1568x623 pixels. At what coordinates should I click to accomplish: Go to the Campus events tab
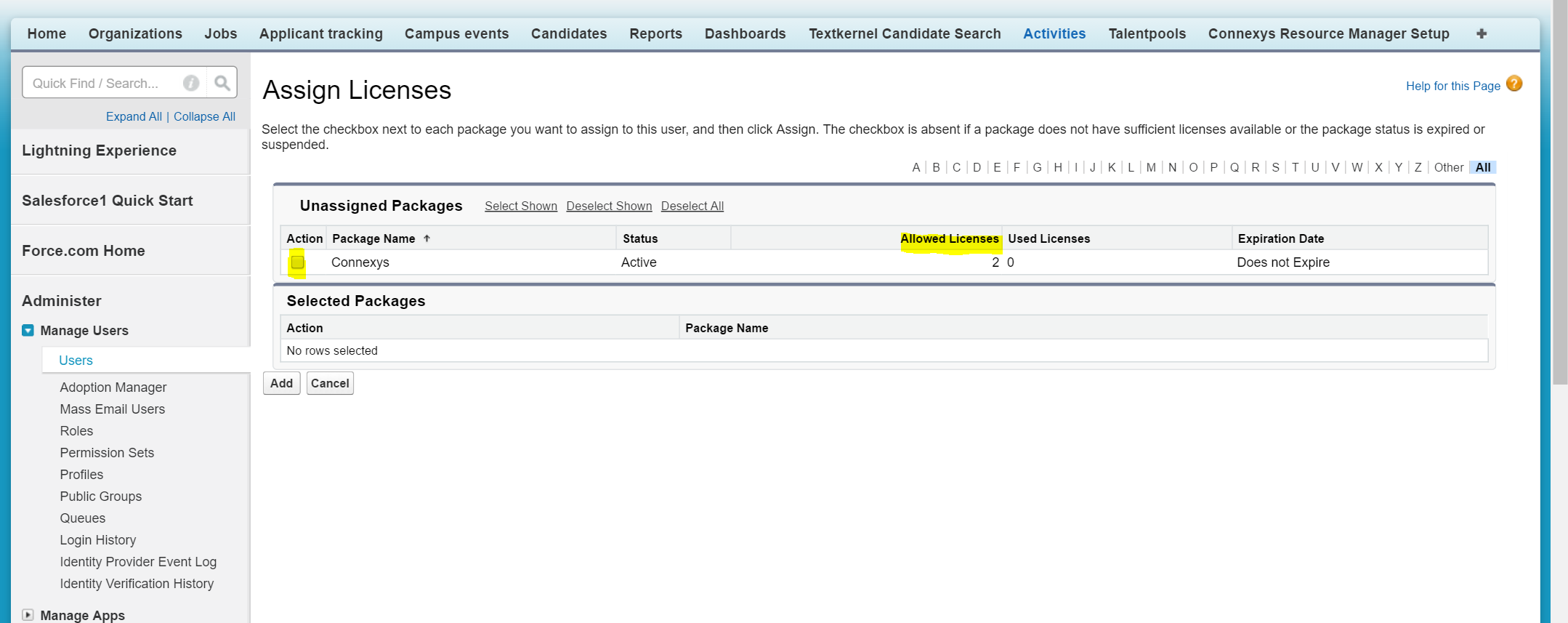(x=456, y=33)
